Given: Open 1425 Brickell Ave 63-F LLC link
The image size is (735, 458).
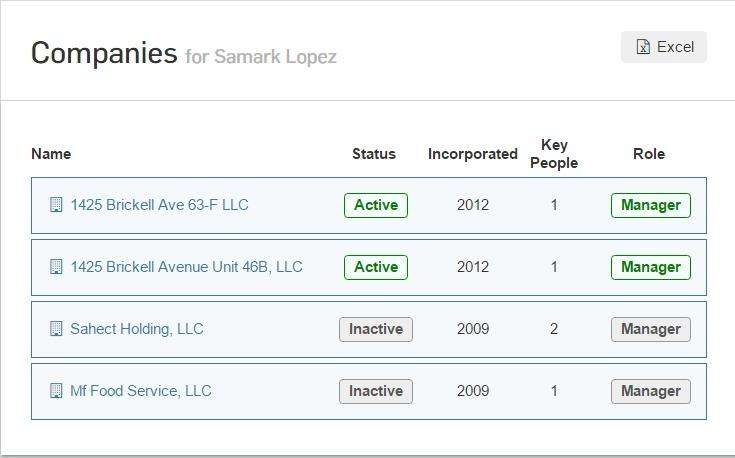Looking at the screenshot, I should pyautogui.click(x=159, y=205).
